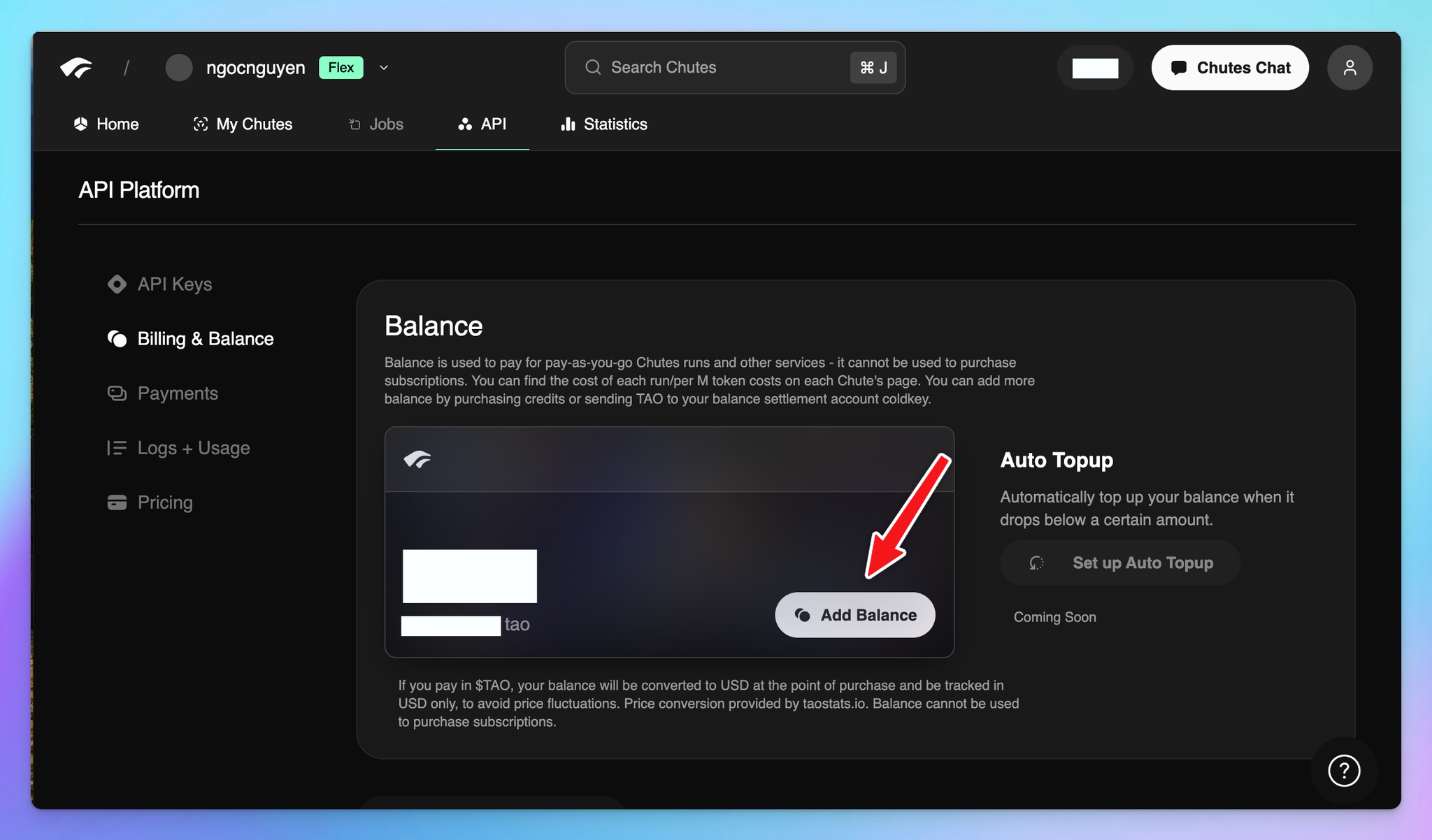The image size is (1432, 840).
Task: Click the Logs + Usage list icon
Action: [117, 448]
